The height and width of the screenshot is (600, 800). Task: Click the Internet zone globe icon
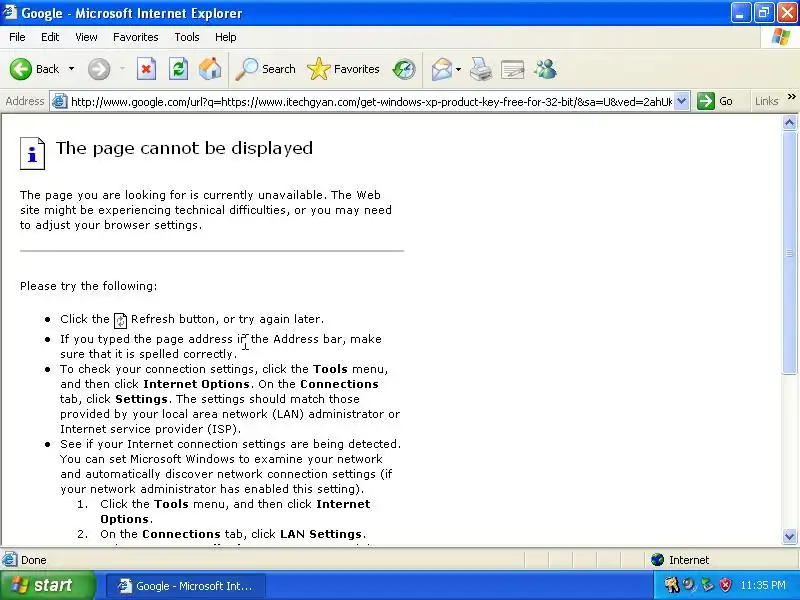(657, 560)
